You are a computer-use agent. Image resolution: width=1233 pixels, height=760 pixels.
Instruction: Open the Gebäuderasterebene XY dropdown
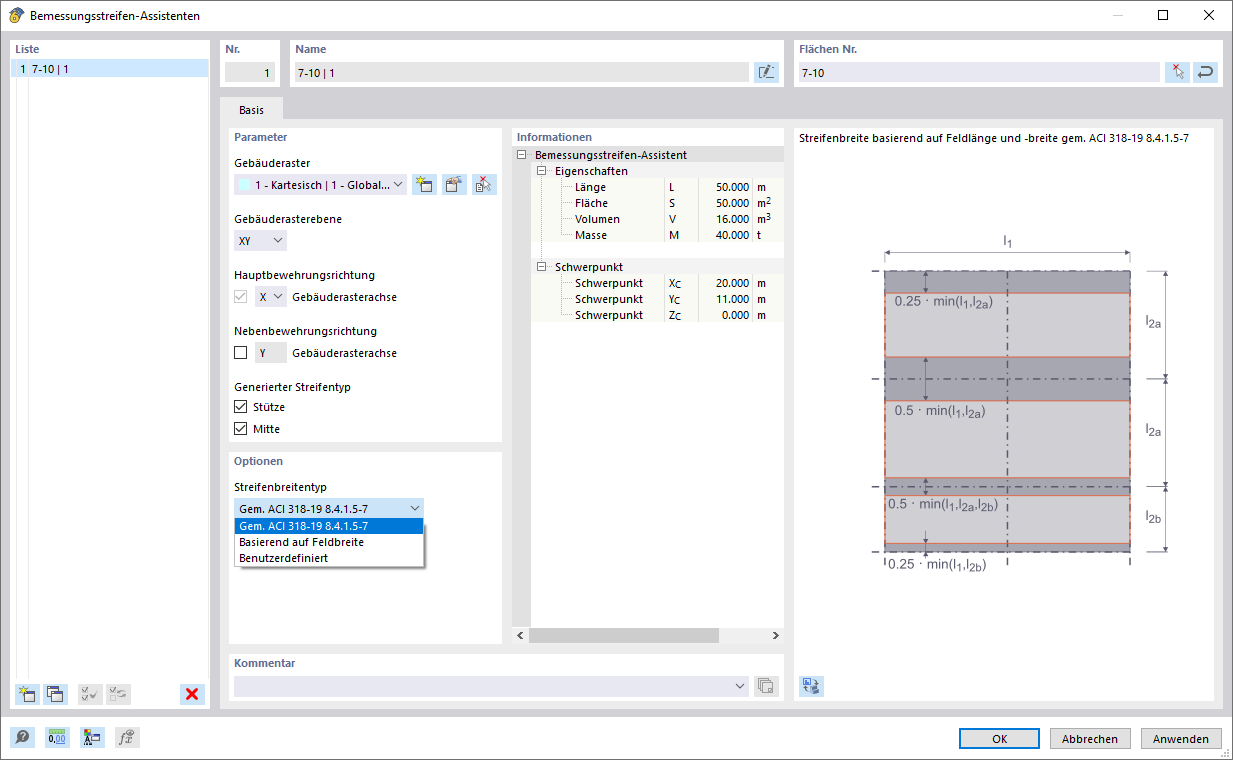(260, 241)
